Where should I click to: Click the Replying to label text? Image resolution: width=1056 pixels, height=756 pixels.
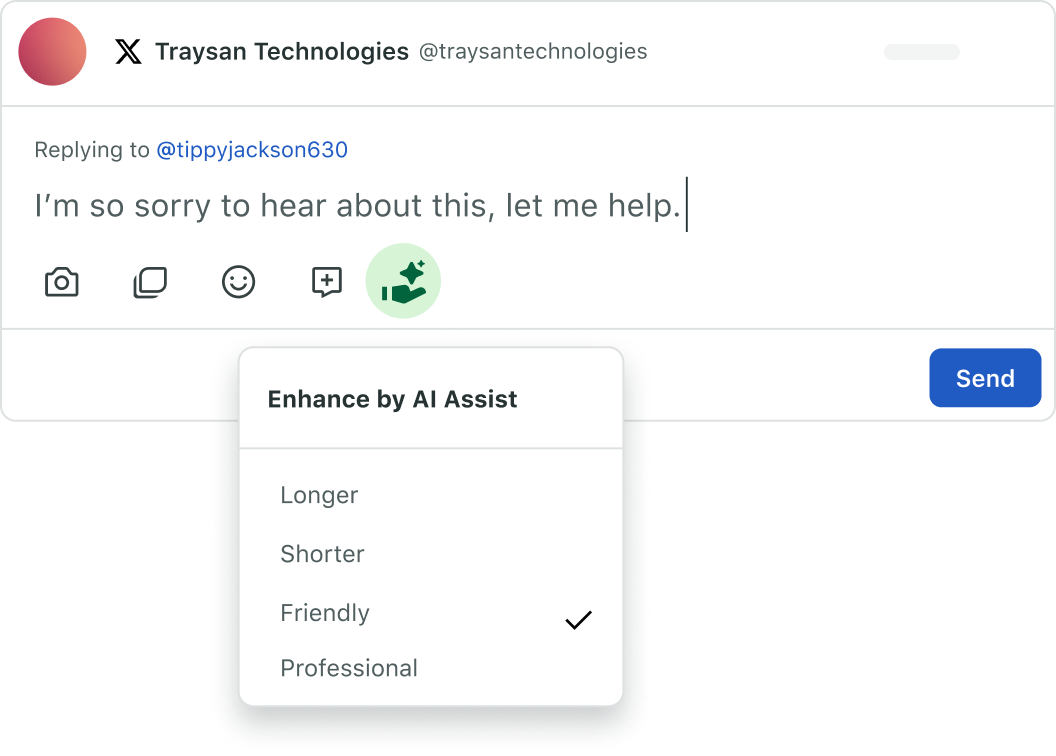92,149
